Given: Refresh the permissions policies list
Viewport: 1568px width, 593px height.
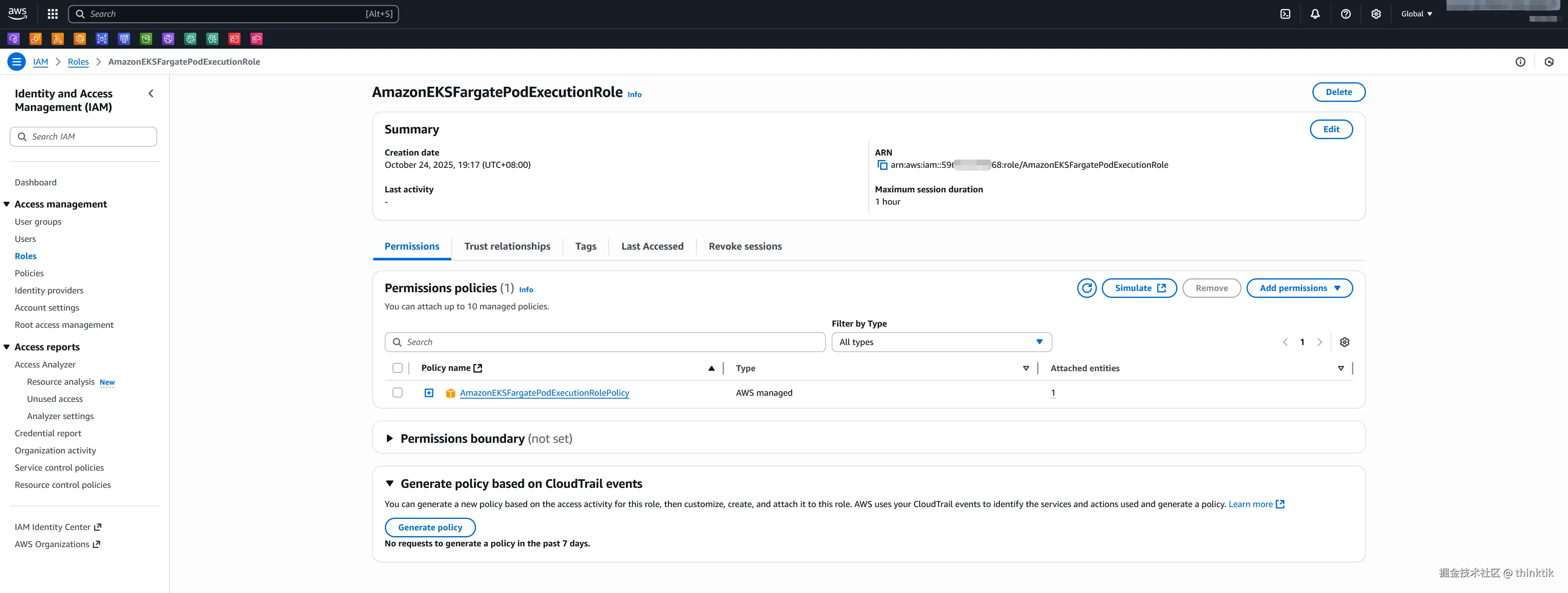Looking at the screenshot, I should (x=1087, y=288).
